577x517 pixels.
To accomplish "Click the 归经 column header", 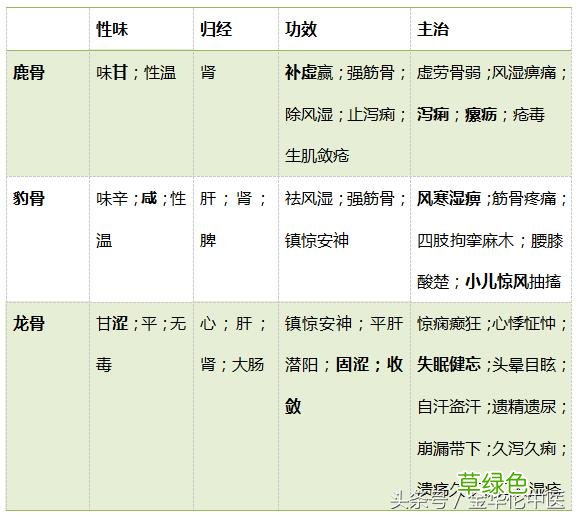I will pos(216,29).
